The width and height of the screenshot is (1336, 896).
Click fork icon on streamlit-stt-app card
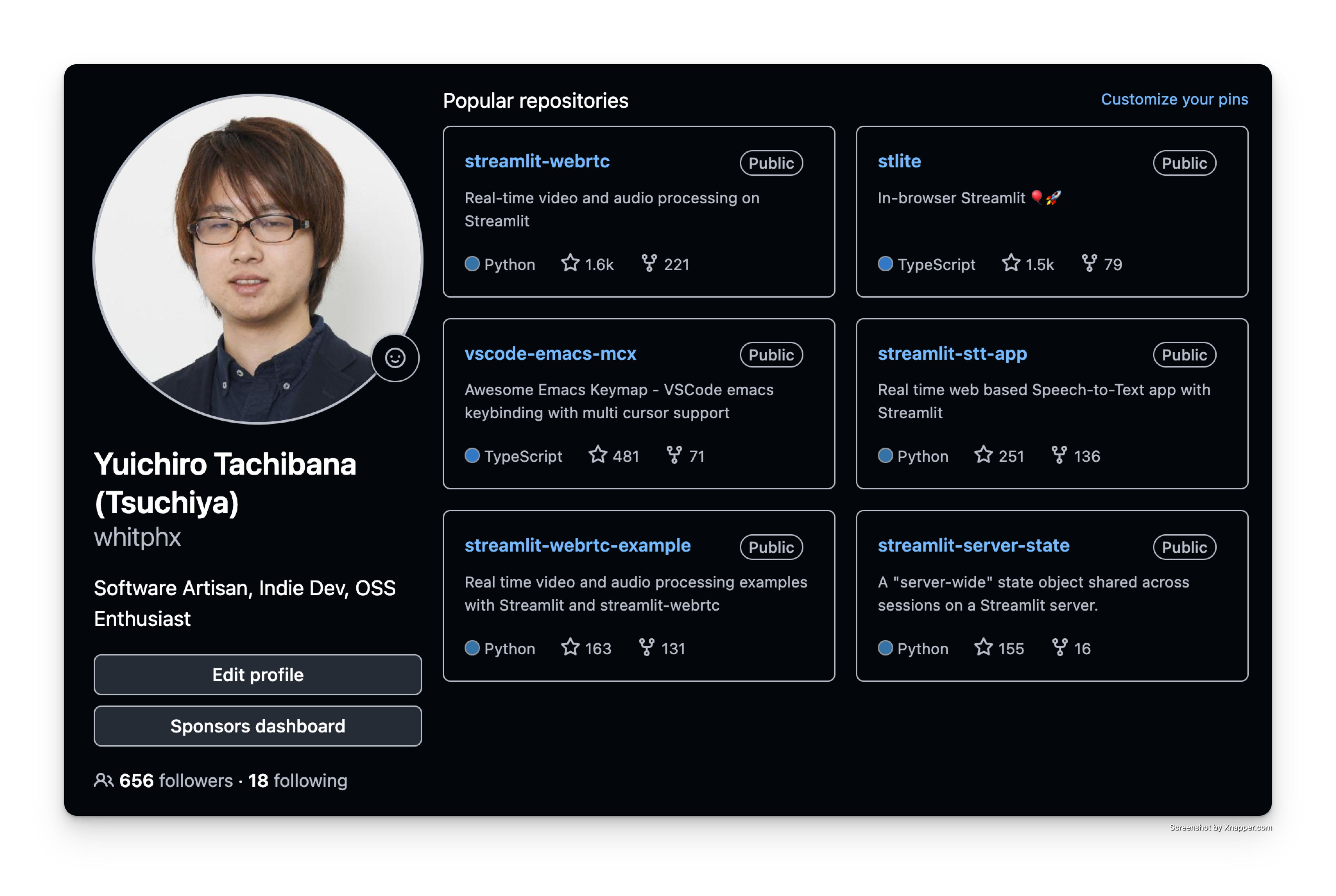click(1059, 455)
